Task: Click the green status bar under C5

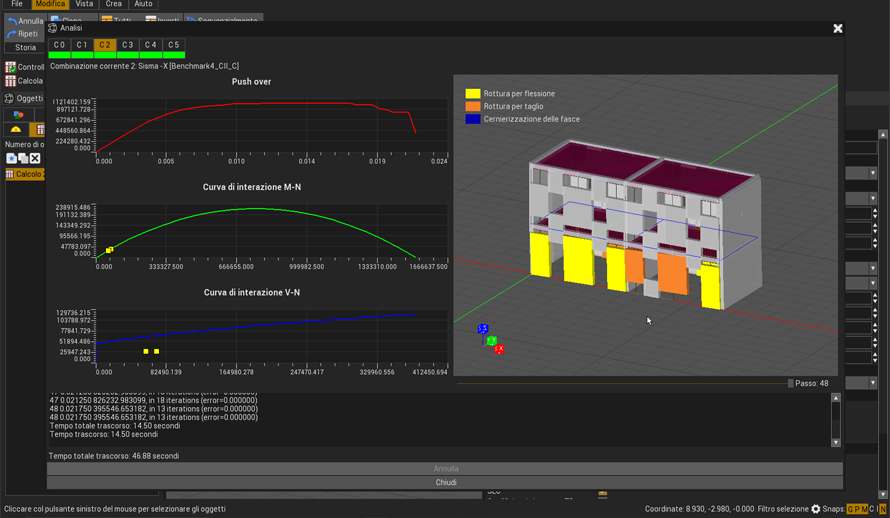Action: [174, 55]
